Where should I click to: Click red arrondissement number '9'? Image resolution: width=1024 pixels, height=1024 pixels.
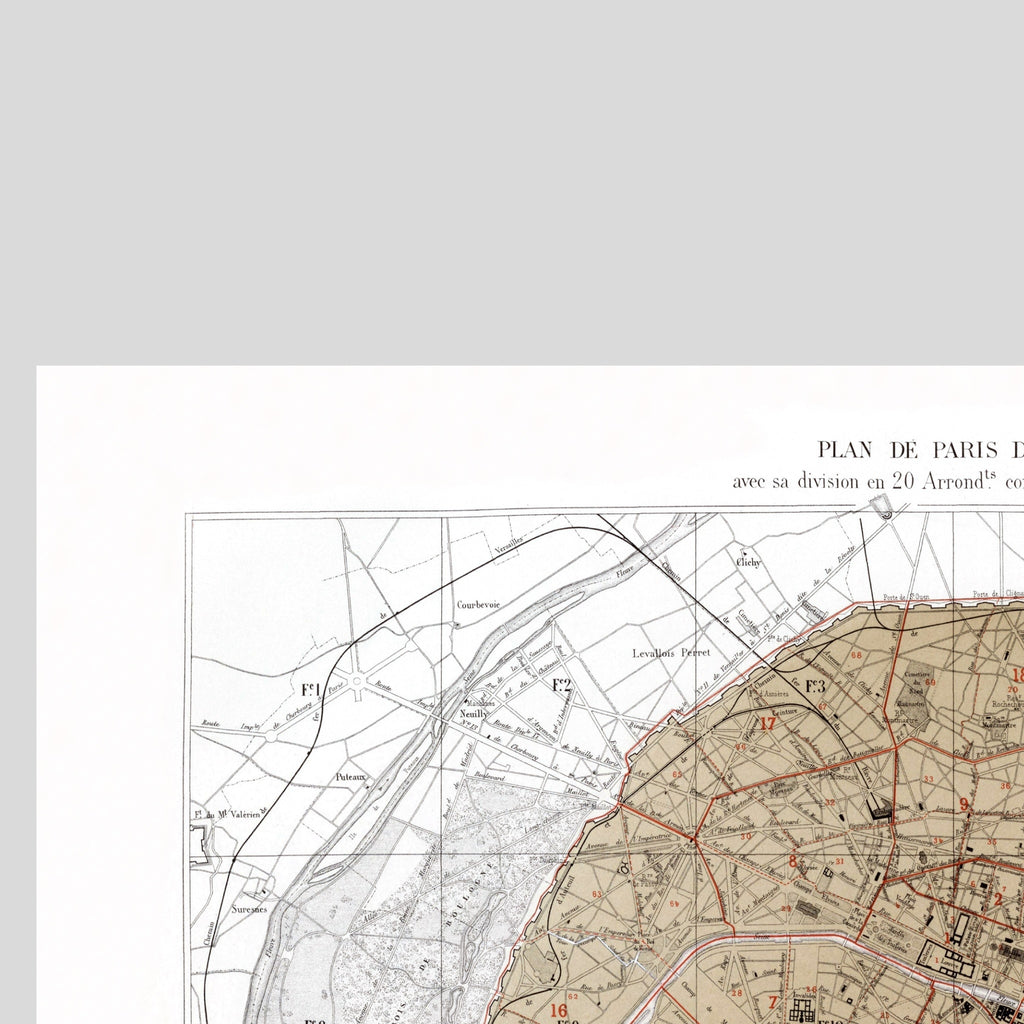coord(964,804)
